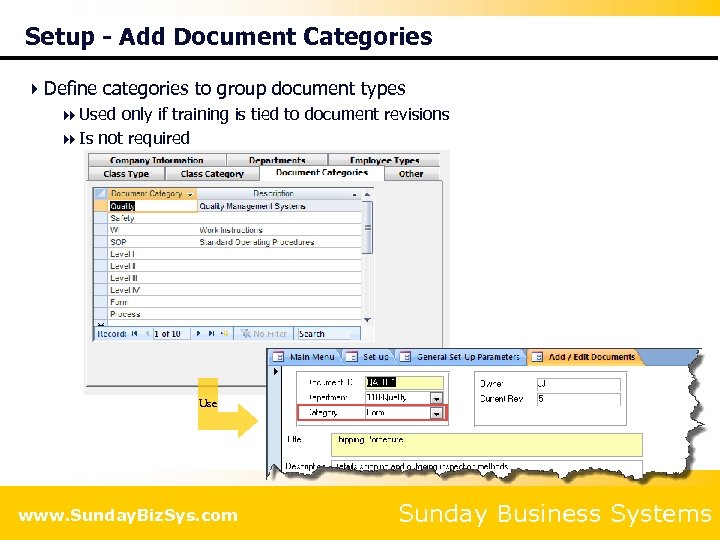720x540 pixels.
Task: Click the record number box 1 of 10
Action: [x=171, y=334]
